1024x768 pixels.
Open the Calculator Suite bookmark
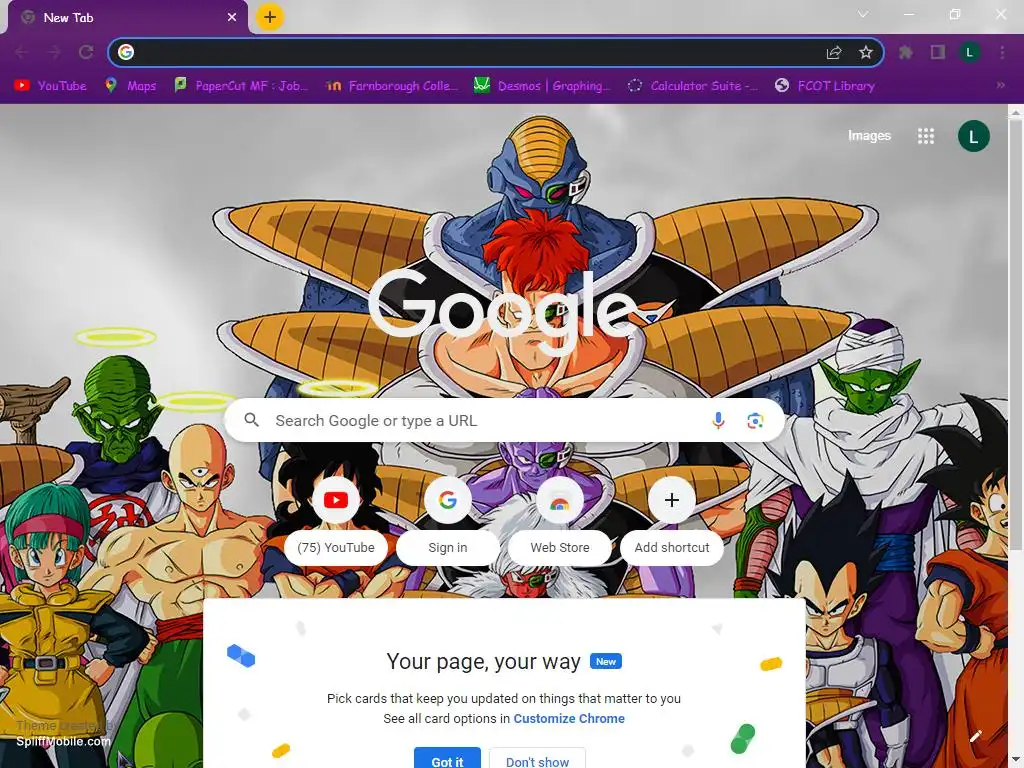(693, 86)
